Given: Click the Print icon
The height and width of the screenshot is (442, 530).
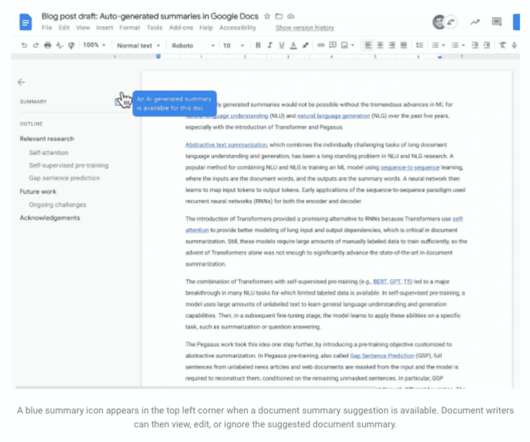Looking at the screenshot, I should coord(48,45).
